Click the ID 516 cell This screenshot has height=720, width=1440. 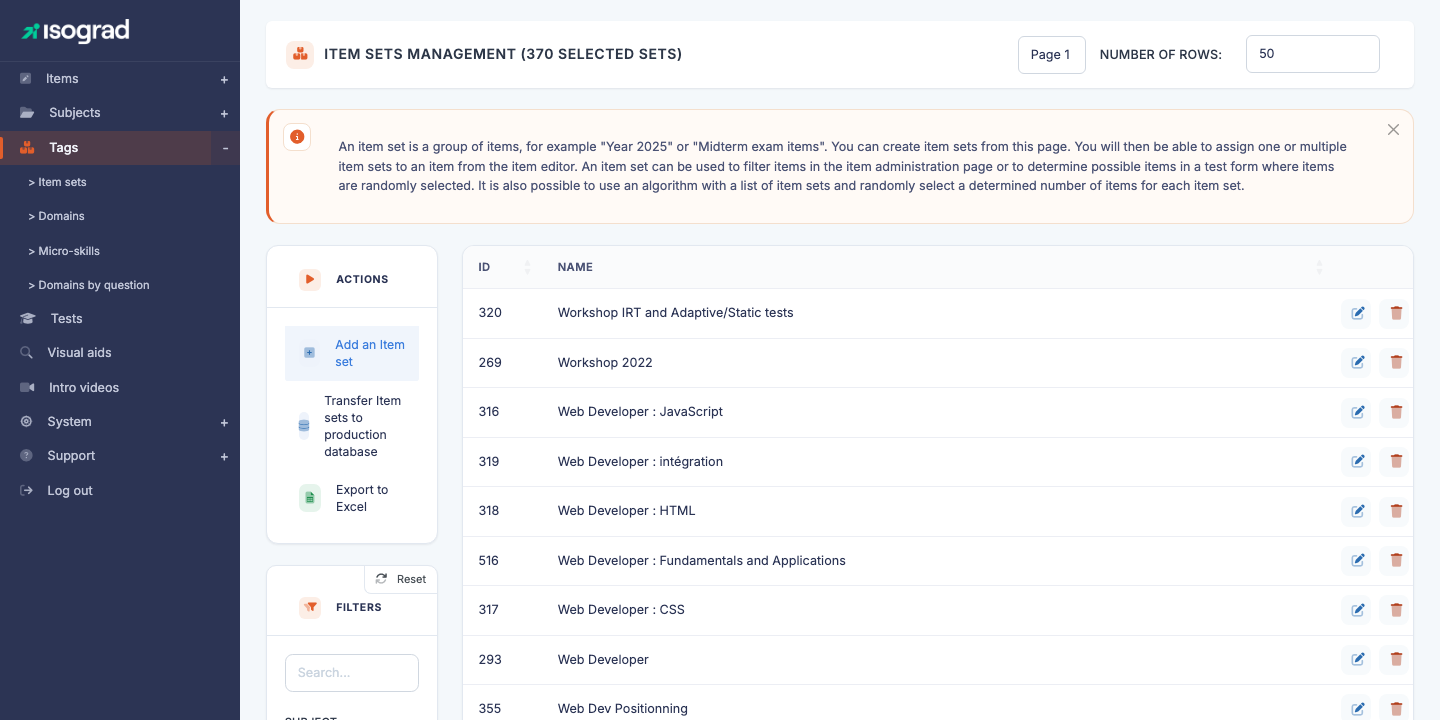(490, 560)
